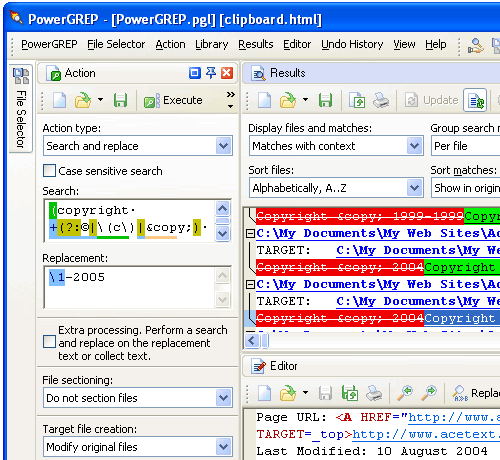Expand the Matches with context dropdown
Screen dimensions: 500x460
click(336, 146)
